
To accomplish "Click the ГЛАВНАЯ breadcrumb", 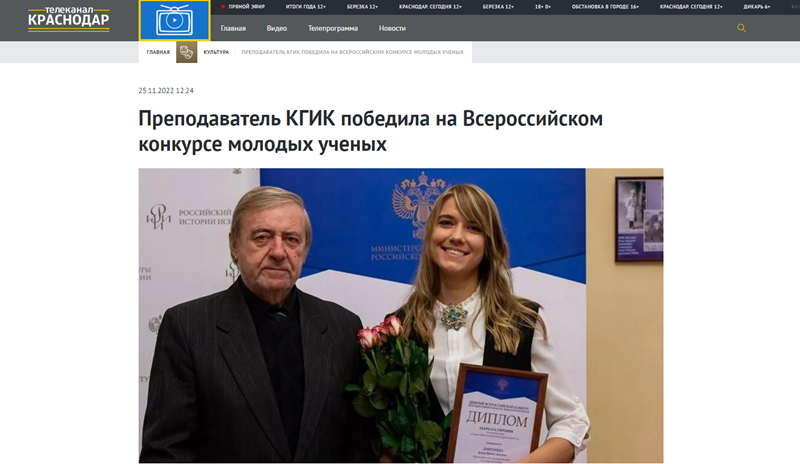I will click(x=158, y=52).
